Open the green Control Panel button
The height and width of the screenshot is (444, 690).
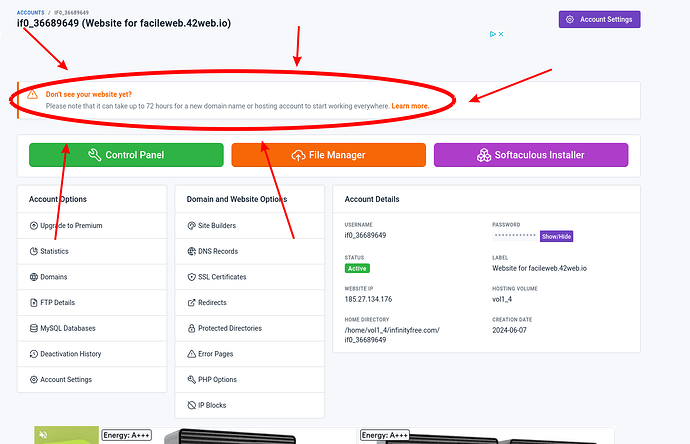pos(126,155)
